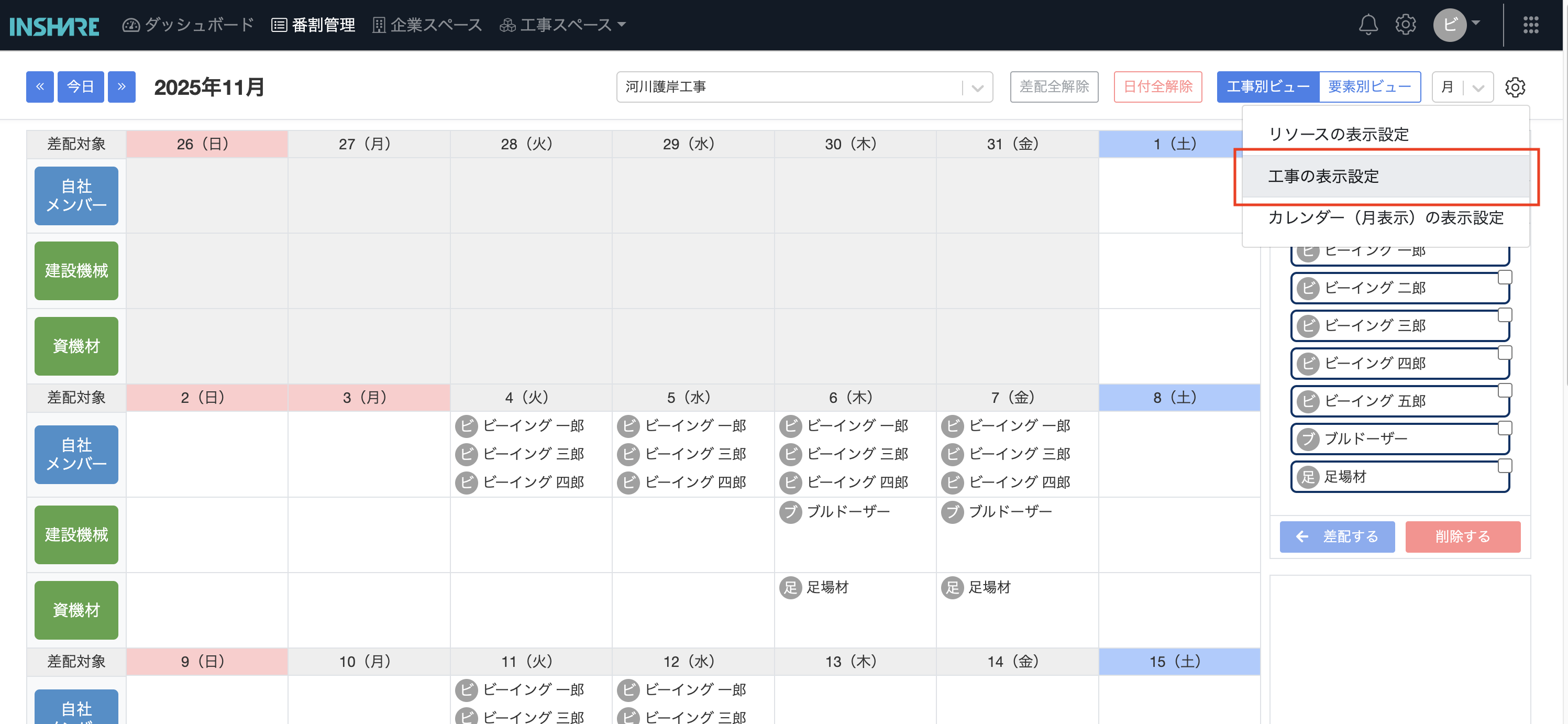The height and width of the screenshot is (724, 1568).
Task: Switch to 工事別ビュー
Action: pyautogui.click(x=1268, y=87)
